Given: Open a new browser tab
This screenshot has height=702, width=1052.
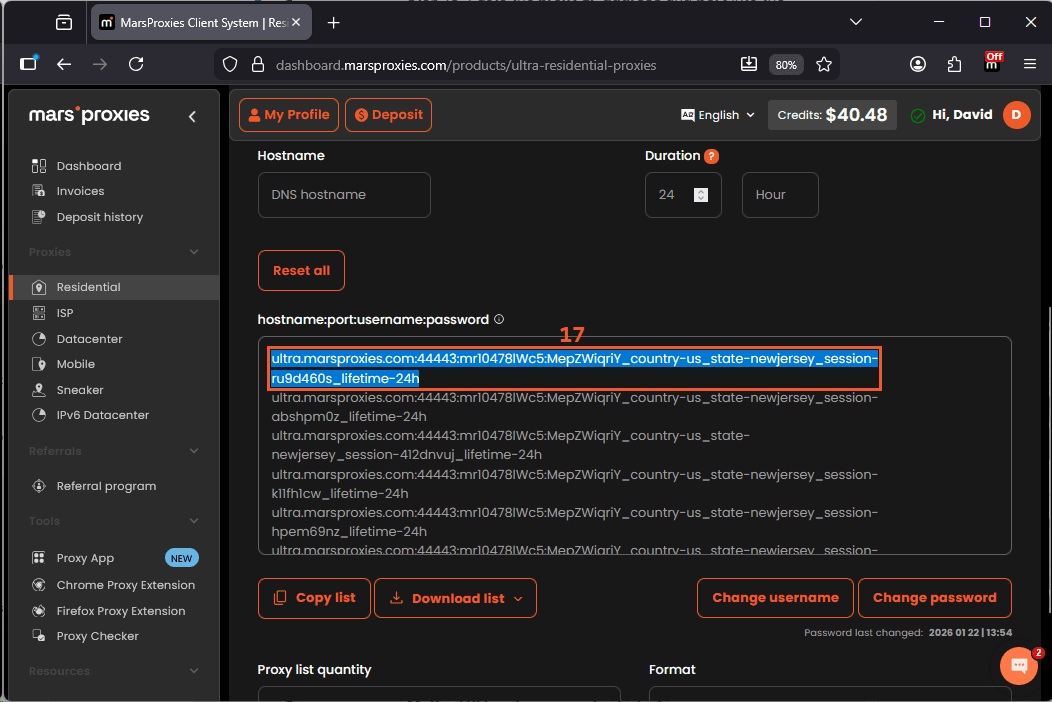Looking at the screenshot, I should pyautogui.click(x=333, y=23).
